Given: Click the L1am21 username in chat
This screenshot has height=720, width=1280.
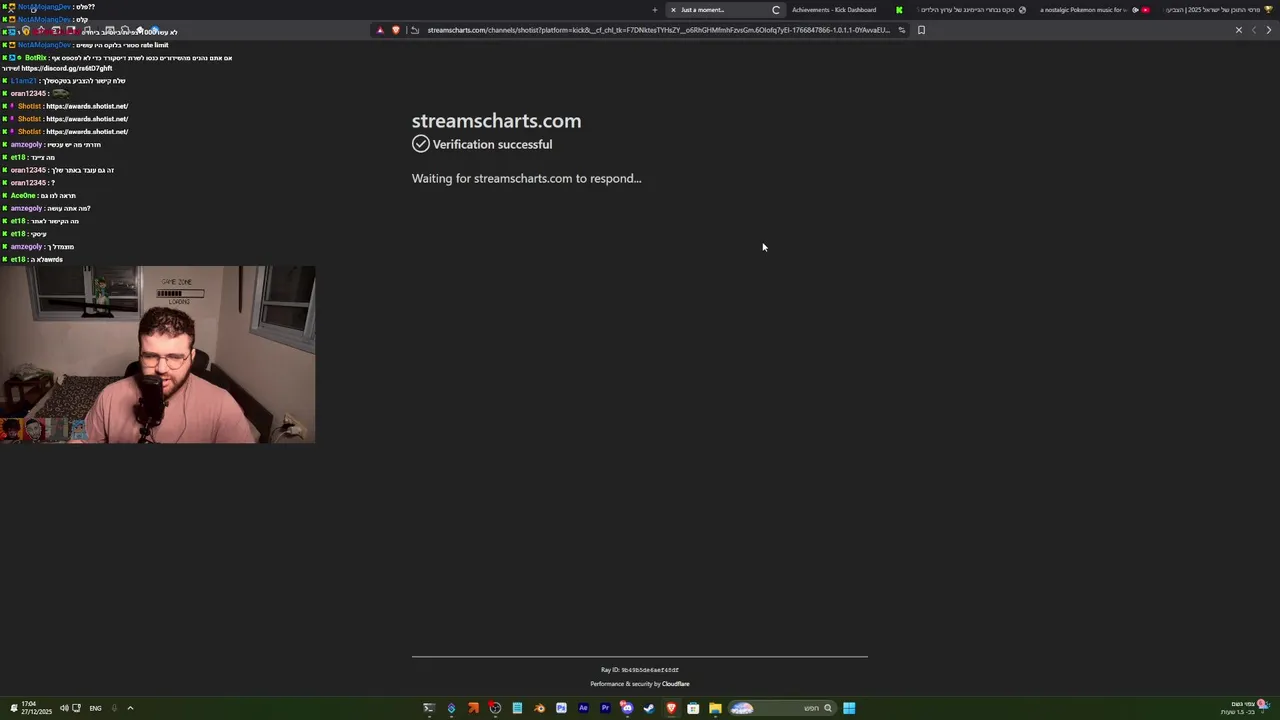Looking at the screenshot, I should 23,81.
